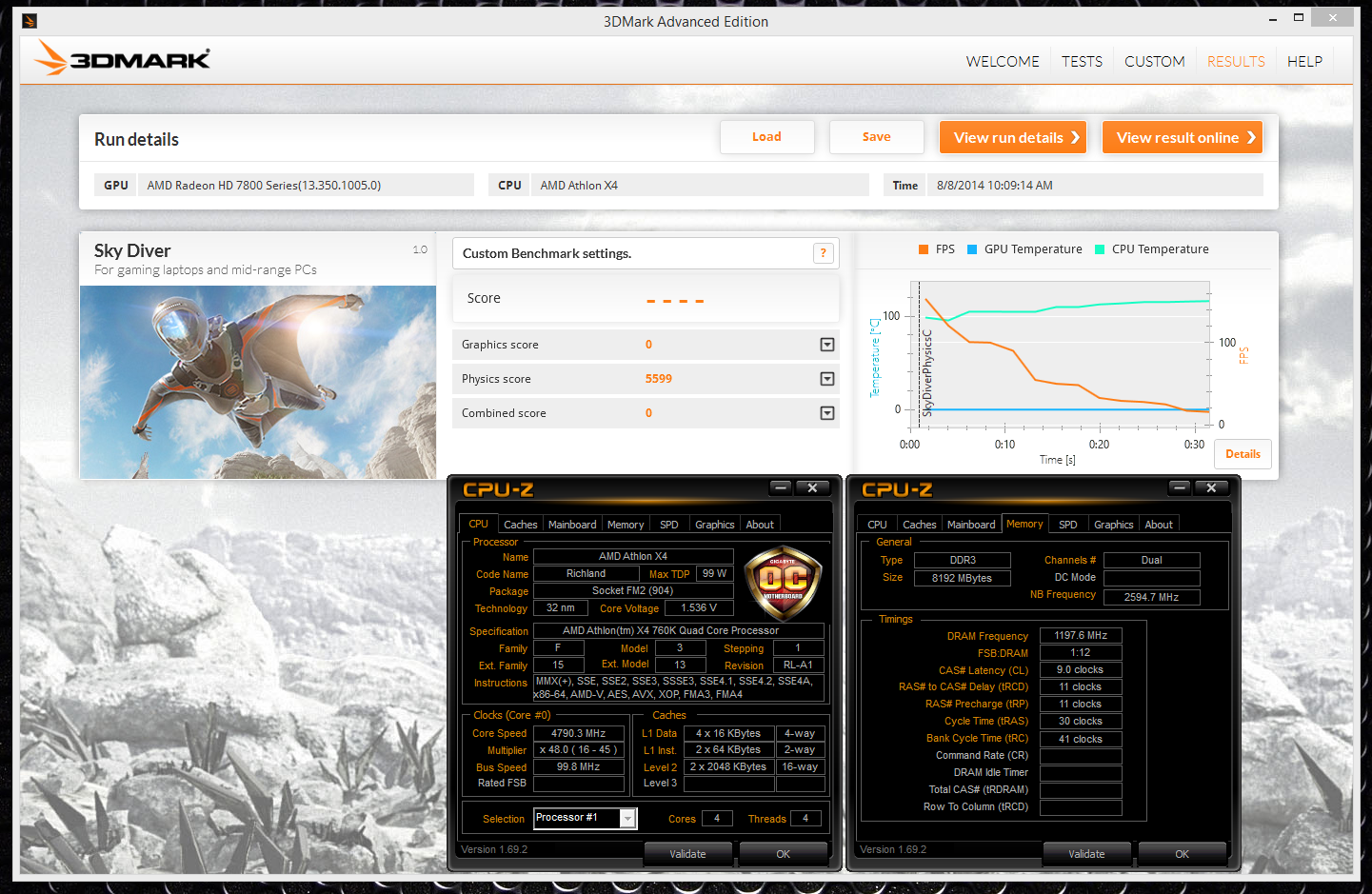Screen dimensions: 1372x894
Task: Click Validate in left CPU-Z window
Action: pos(687,854)
